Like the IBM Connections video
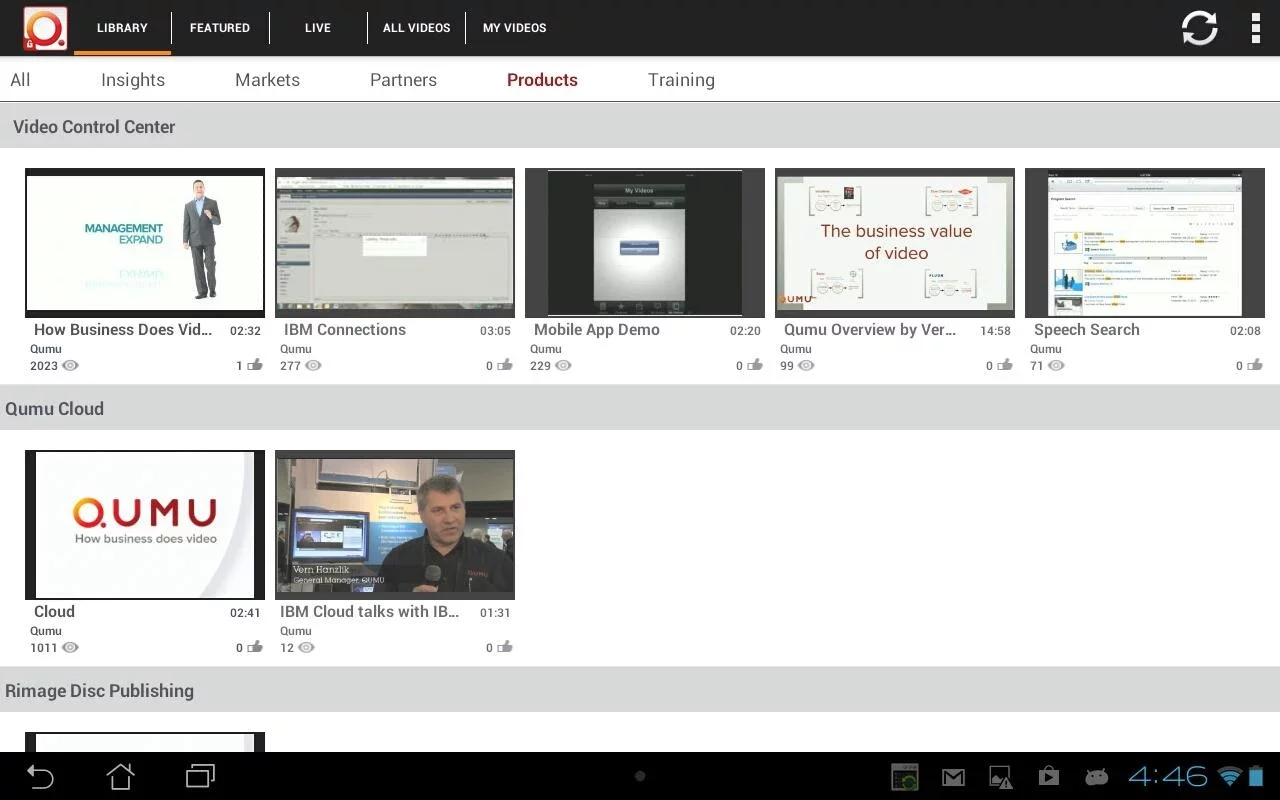This screenshot has height=800, width=1280. (505, 365)
